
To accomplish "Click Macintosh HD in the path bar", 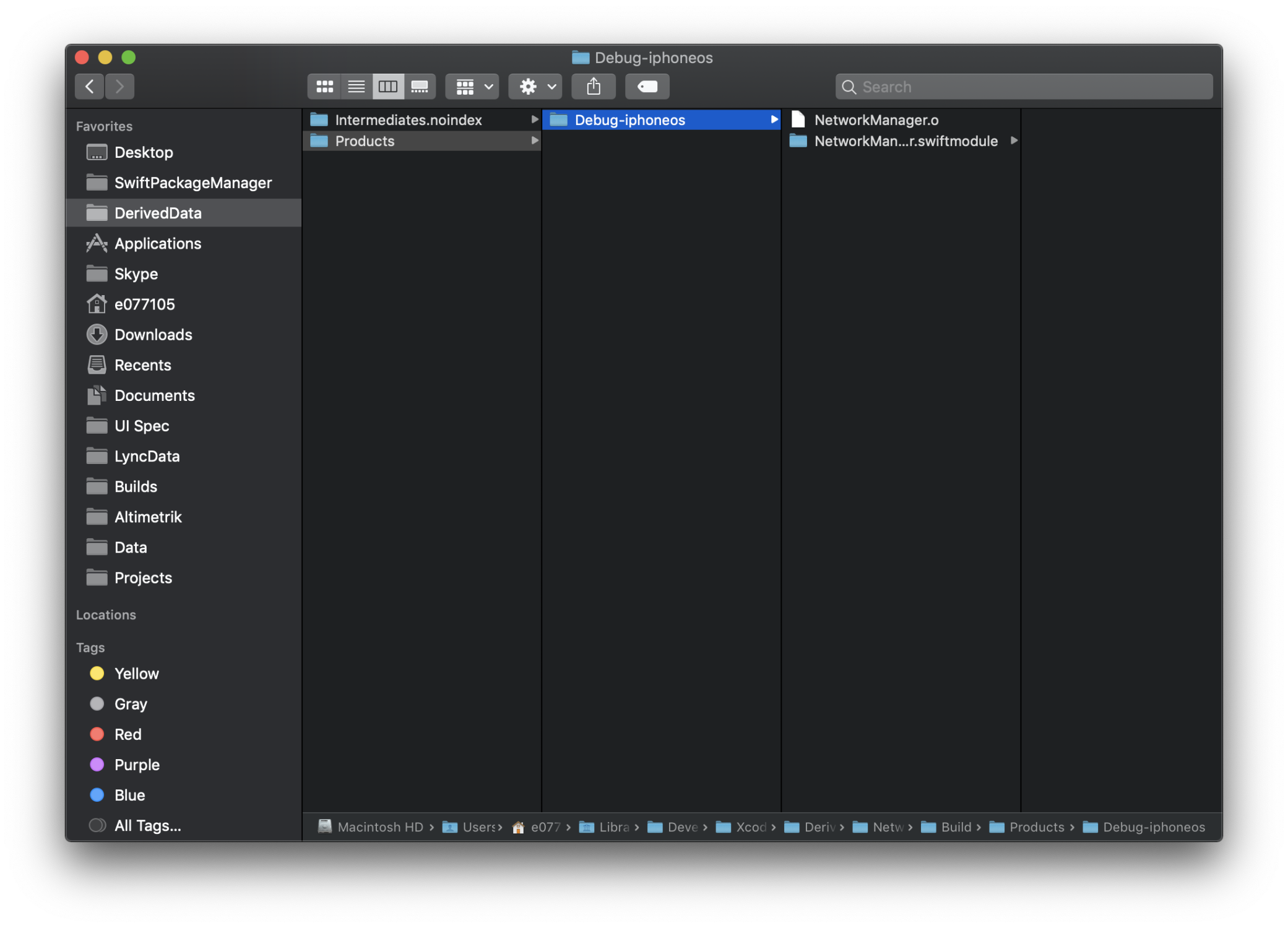I will pos(379,827).
